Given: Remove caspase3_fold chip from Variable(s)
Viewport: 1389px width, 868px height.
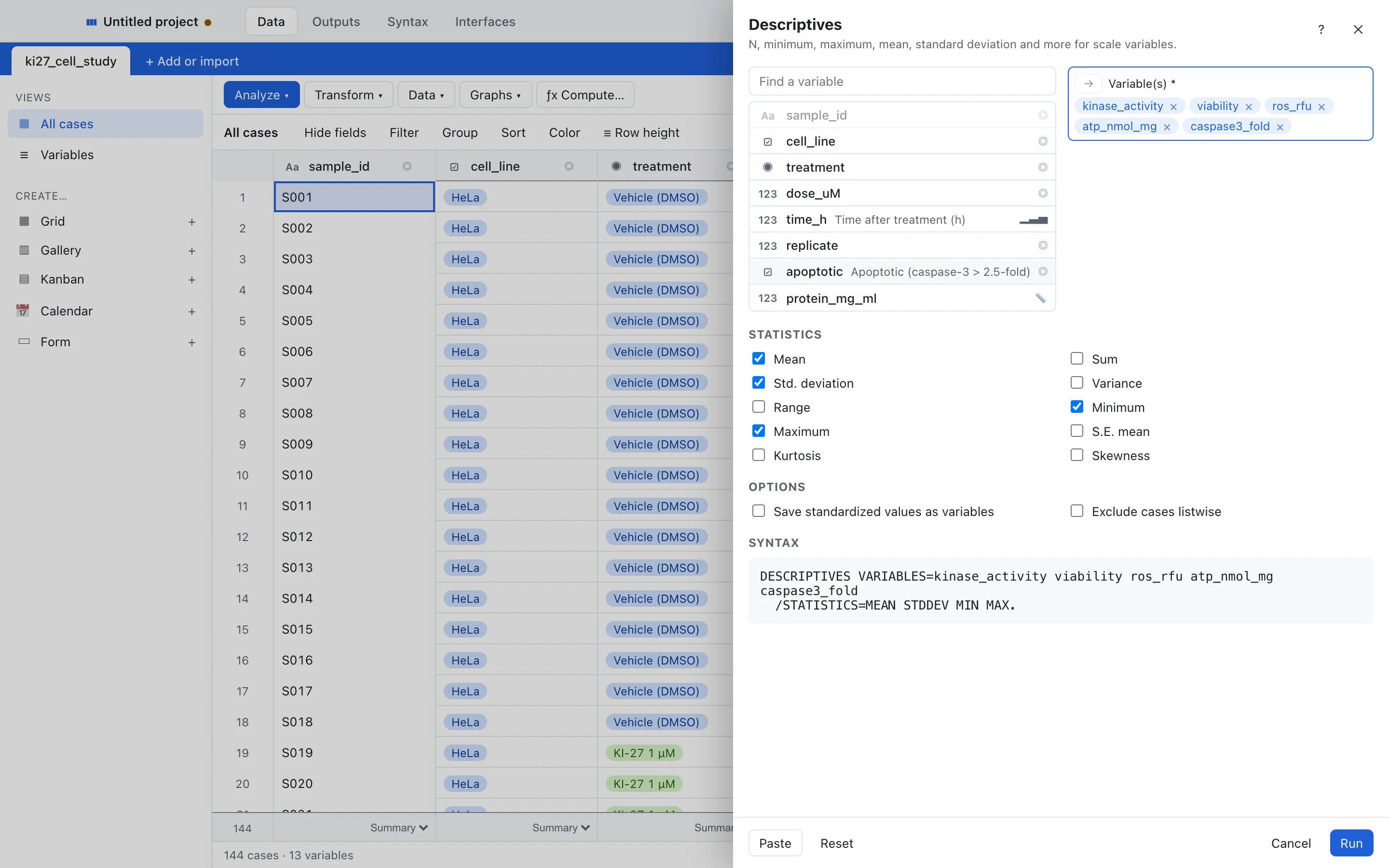Looking at the screenshot, I should 1280,127.
